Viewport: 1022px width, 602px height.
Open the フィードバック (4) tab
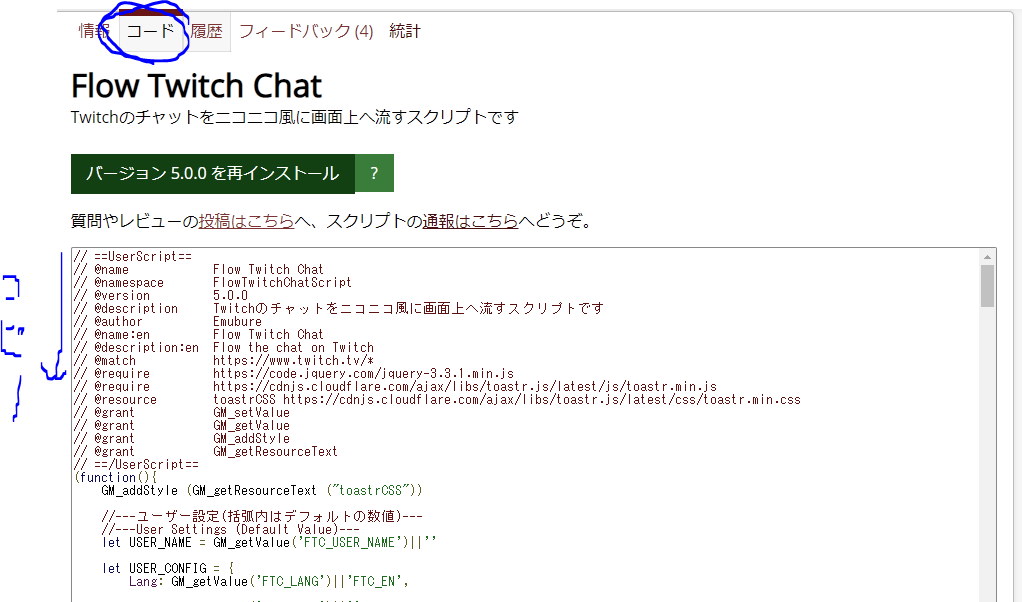(x=306, y=31)
